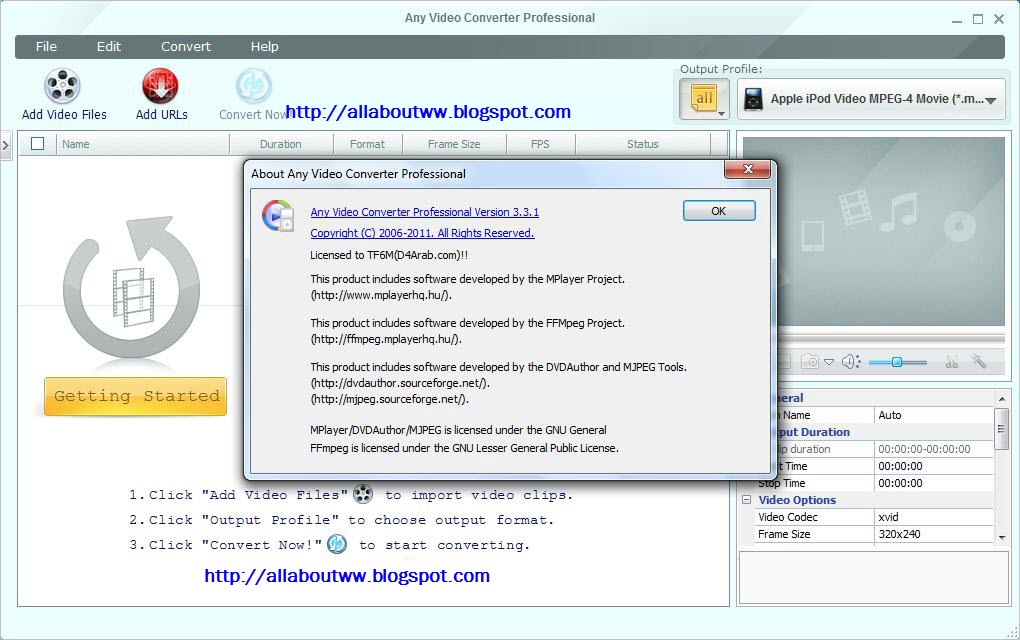Open the Edit menu
This screenshot has height=640, width=1020.
click(x=109, y=47)
